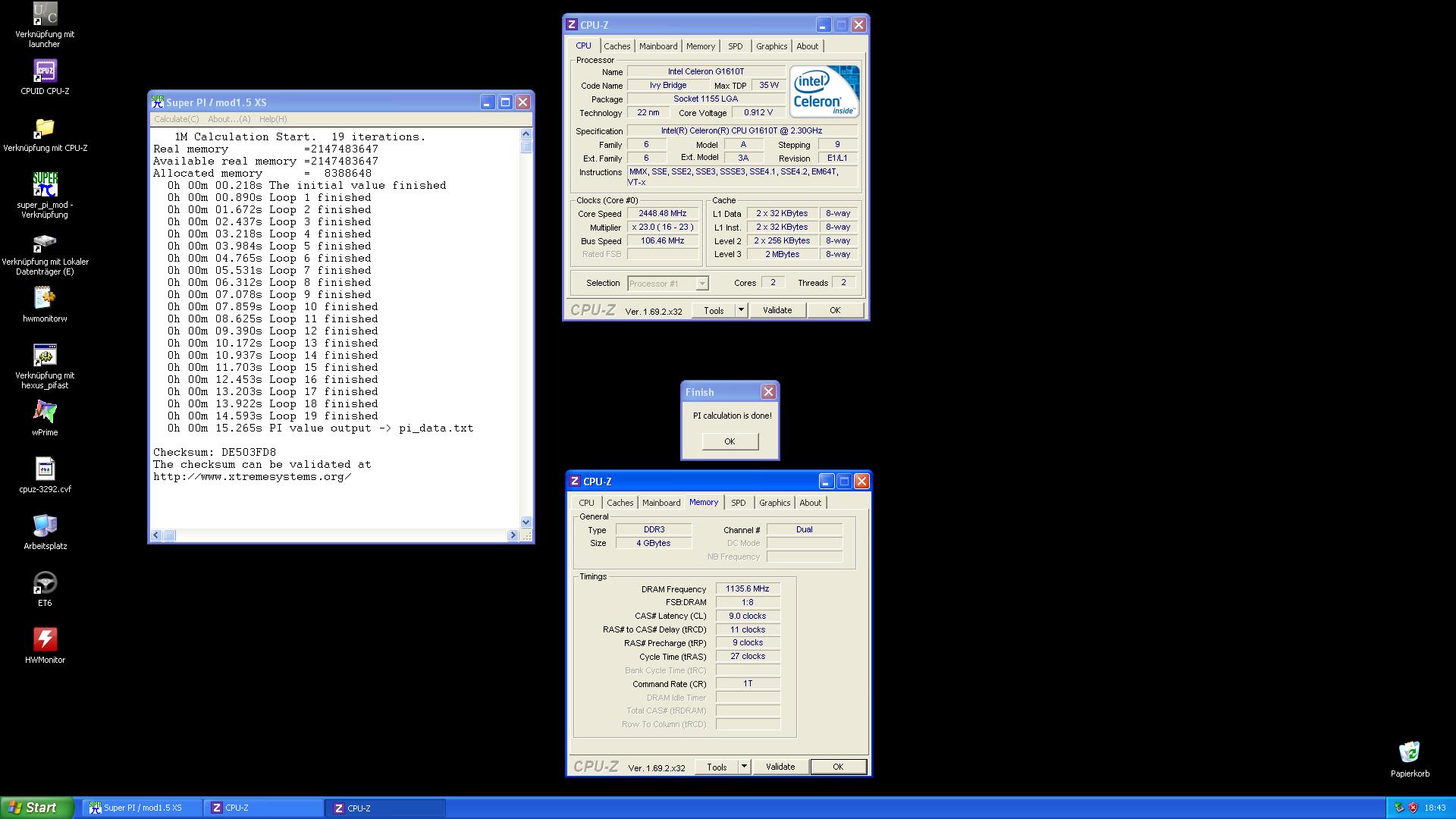Click the Bus Speed 106.46 MHz field
This screenshot has width=1456, height=819.
coord(663,241)
